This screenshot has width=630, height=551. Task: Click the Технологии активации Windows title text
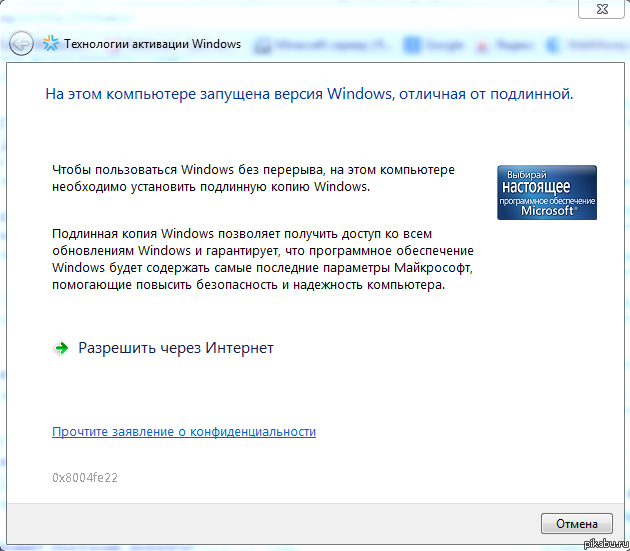[153, 44]
